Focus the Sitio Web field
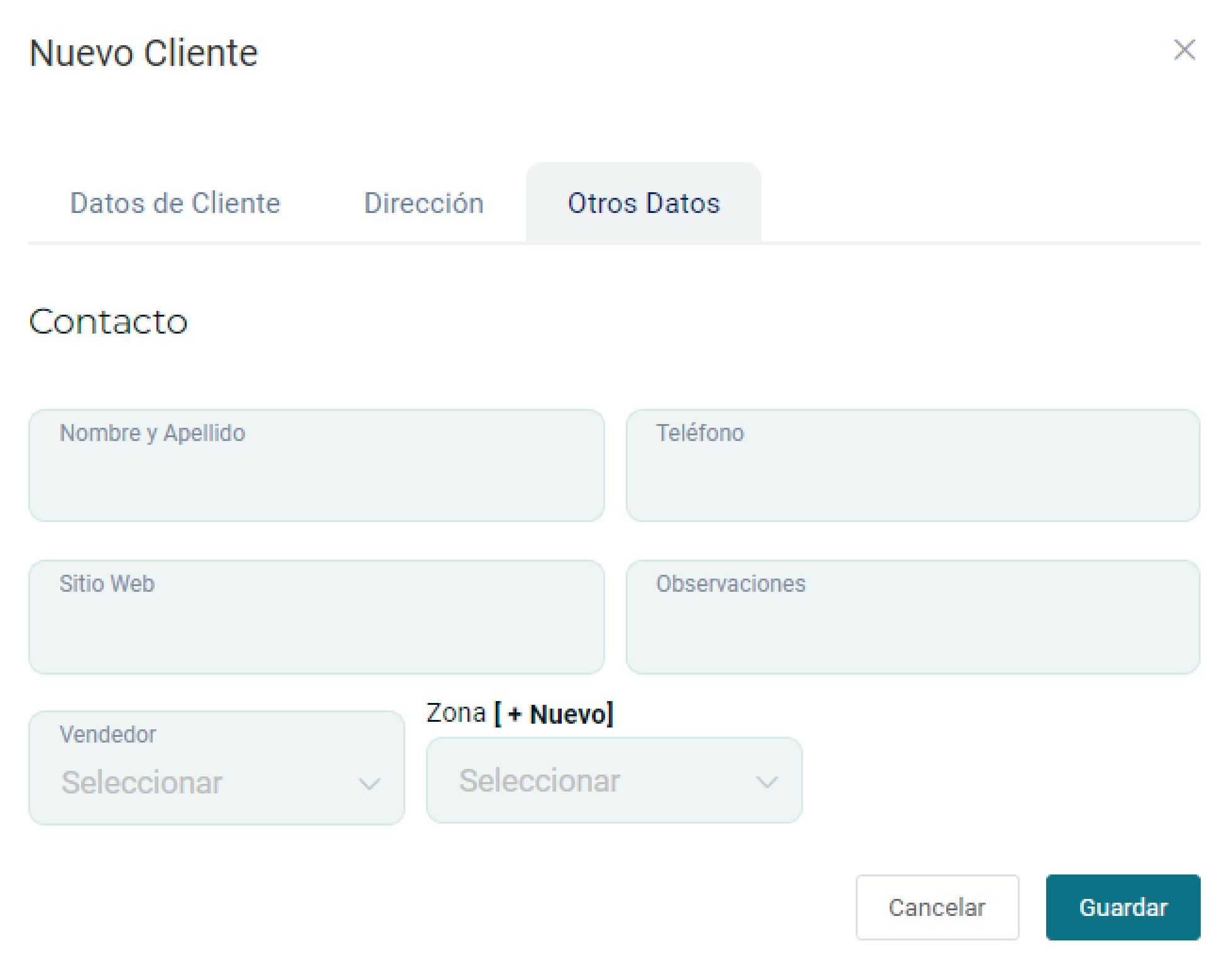 (x=316, y=617)
